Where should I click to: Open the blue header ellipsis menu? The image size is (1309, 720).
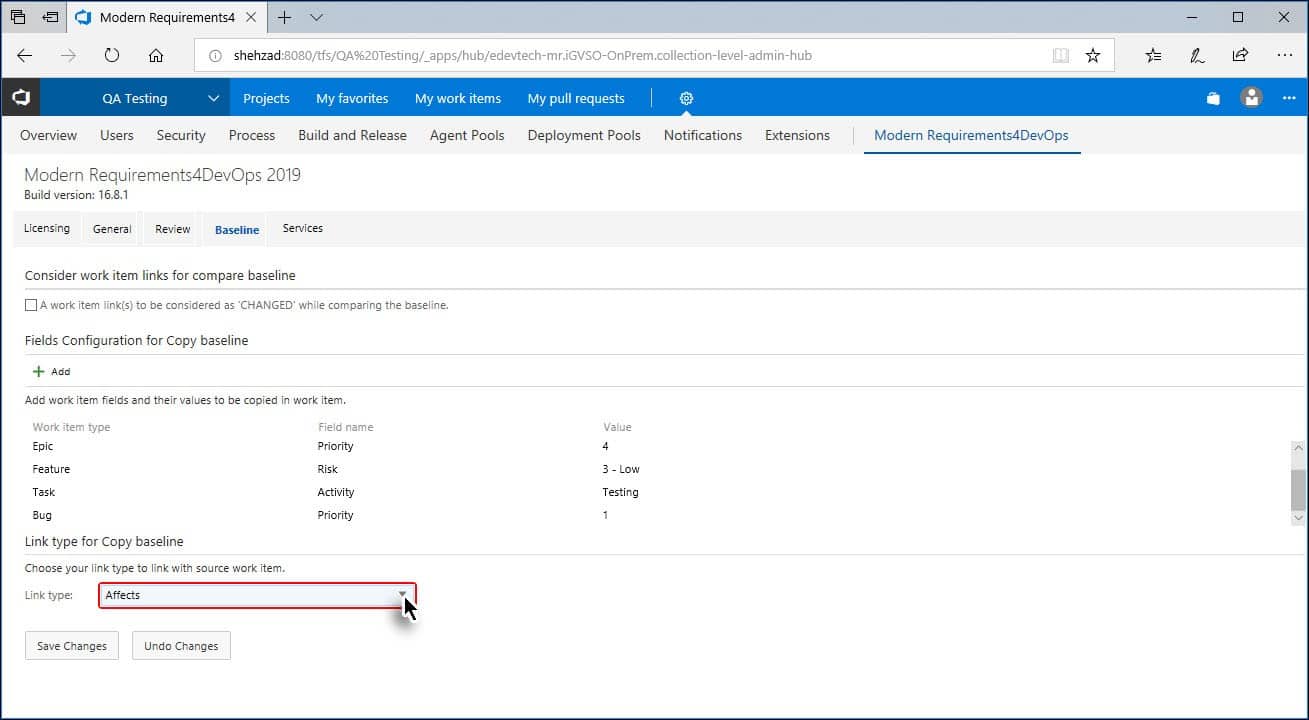coord(1289,98)
